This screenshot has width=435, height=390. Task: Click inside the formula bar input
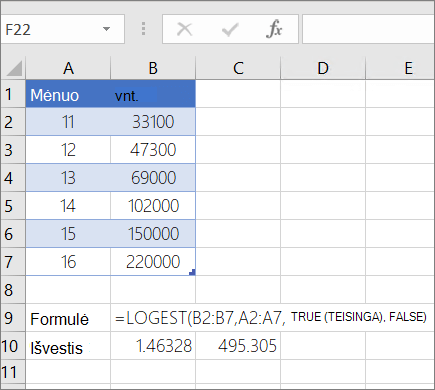point(368,29)
